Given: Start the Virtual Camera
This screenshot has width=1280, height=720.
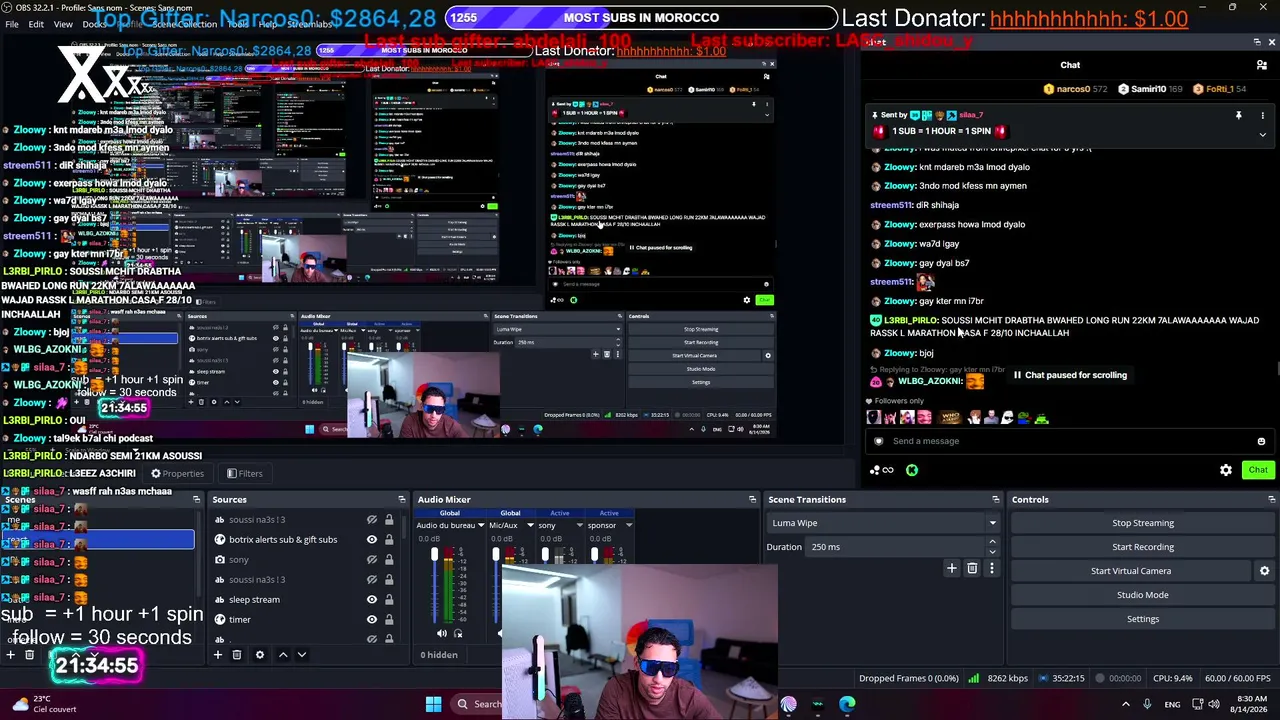Looking at the screenshot, I should (x=1131, y=571).
